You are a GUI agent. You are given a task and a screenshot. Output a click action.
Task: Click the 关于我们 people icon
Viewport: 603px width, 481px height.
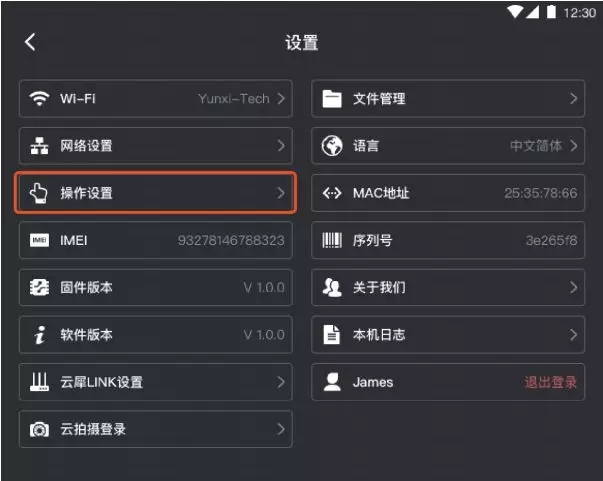click(331, 288)
